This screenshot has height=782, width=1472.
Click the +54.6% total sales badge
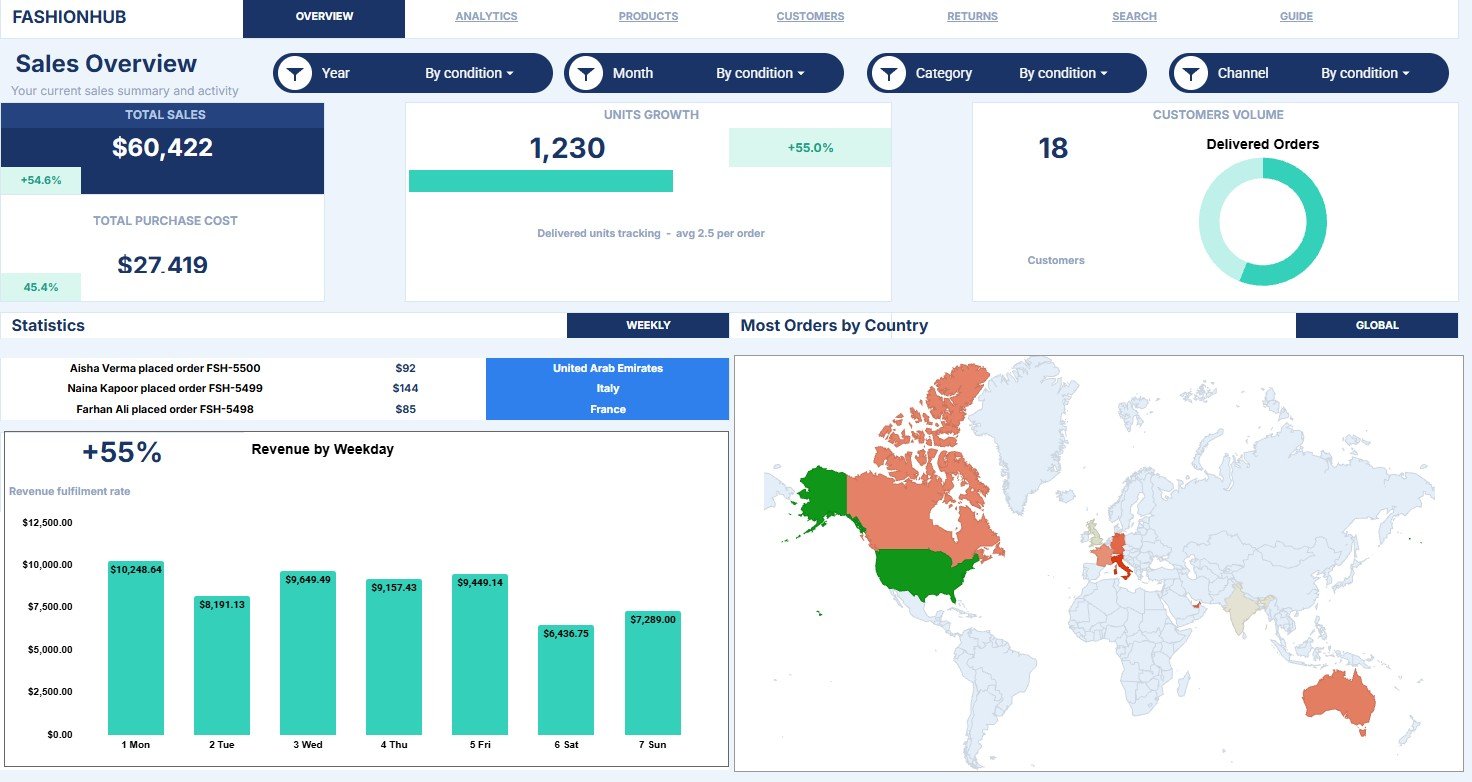(x=41, y=181)
